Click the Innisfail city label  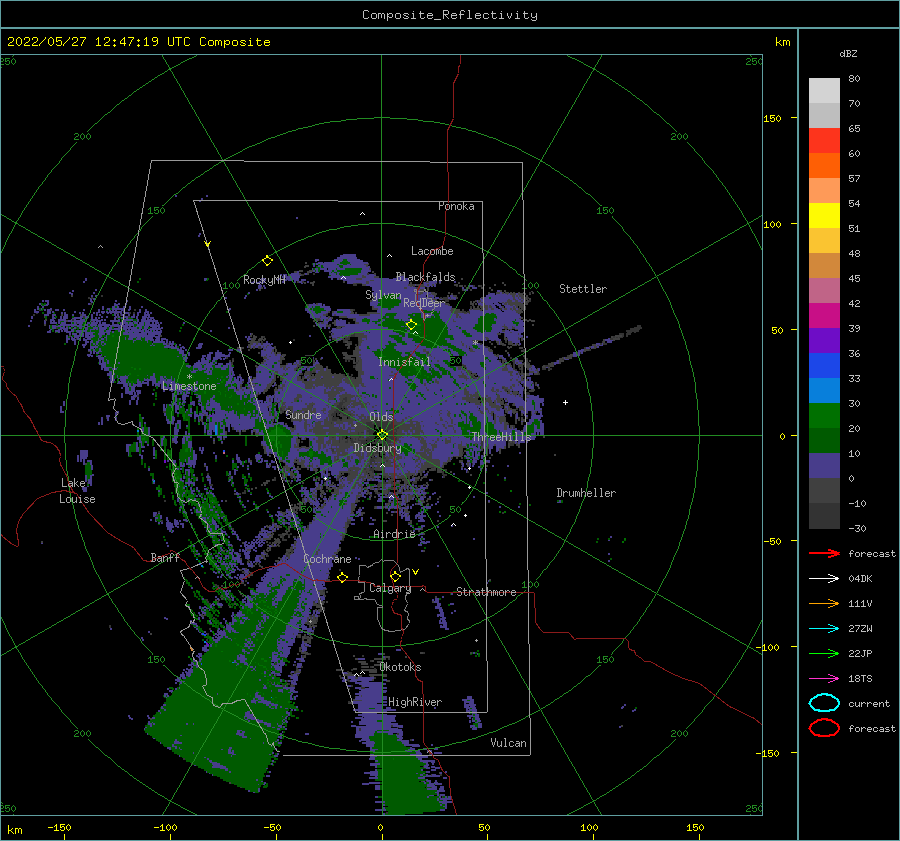(x=404, y=362)
